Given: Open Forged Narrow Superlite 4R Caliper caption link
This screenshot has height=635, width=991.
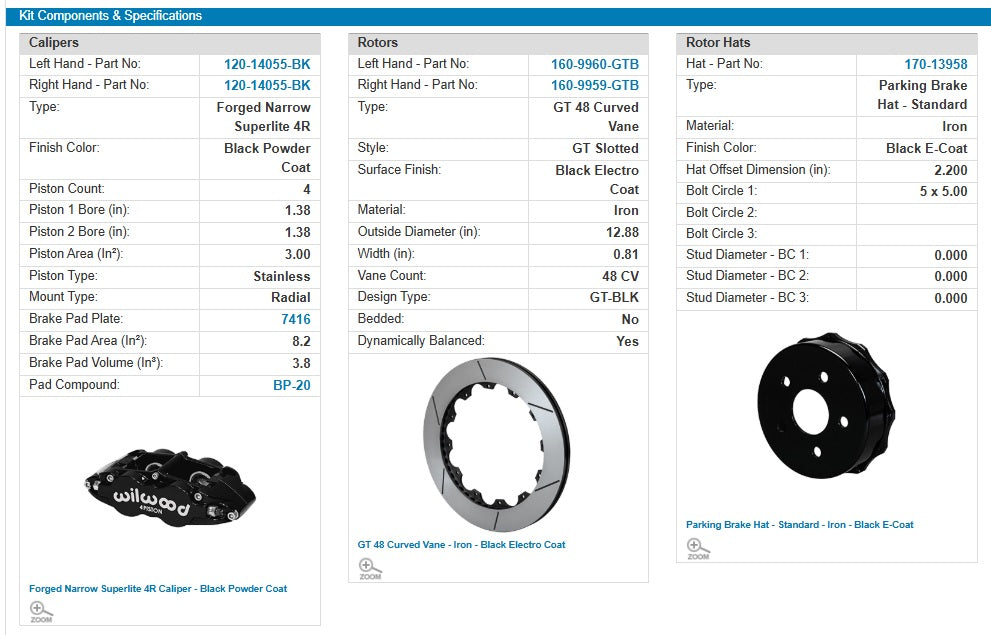Looking at the screenshot, I should 158,589.
